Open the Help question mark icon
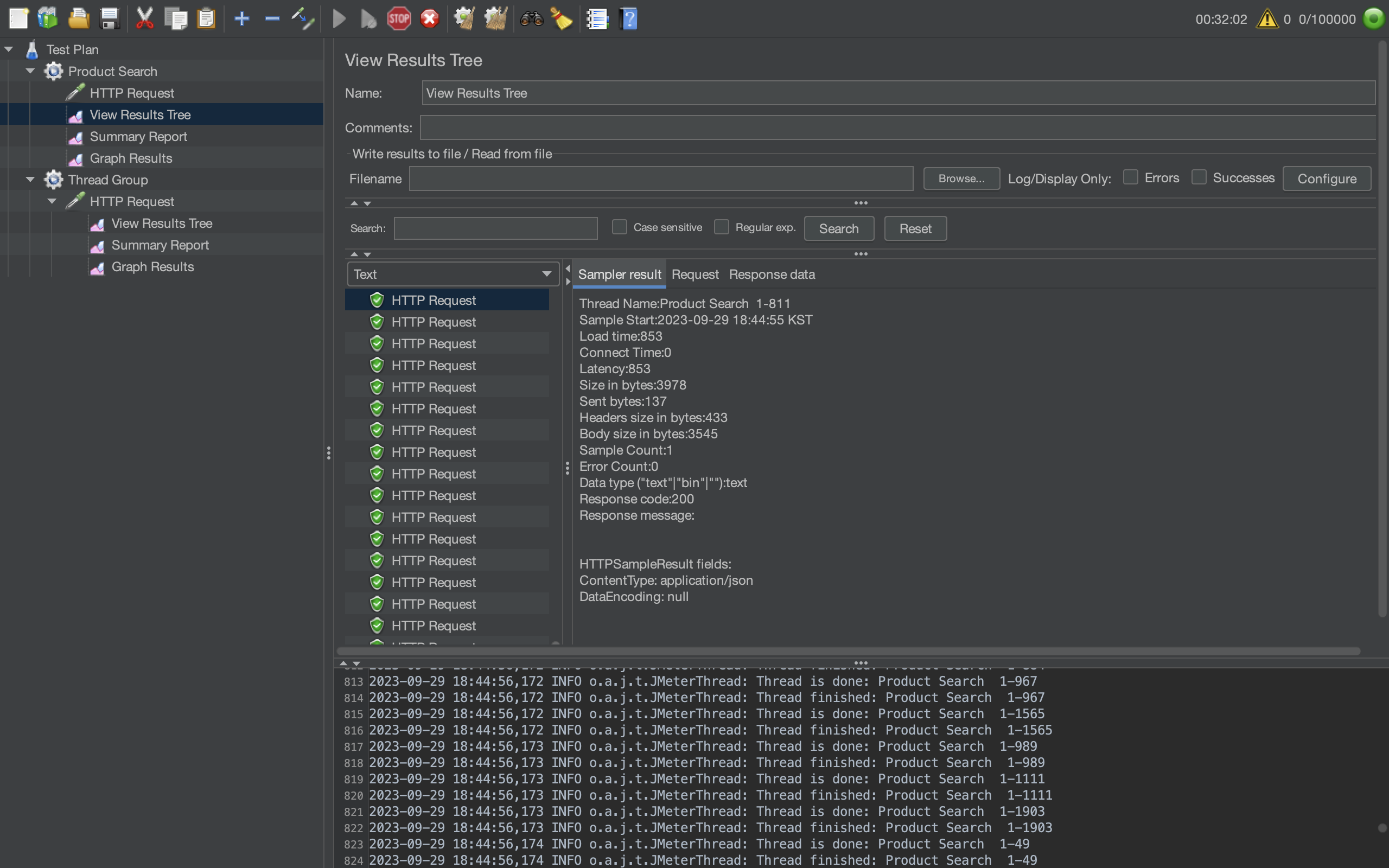 [628, 19]
